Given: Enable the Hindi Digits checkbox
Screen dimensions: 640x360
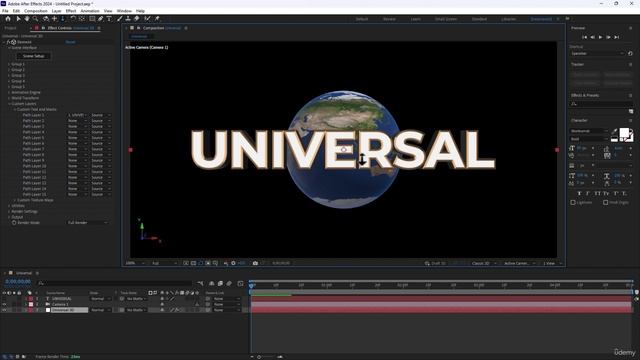Looking at the screenshot, I should click(606, 202).
